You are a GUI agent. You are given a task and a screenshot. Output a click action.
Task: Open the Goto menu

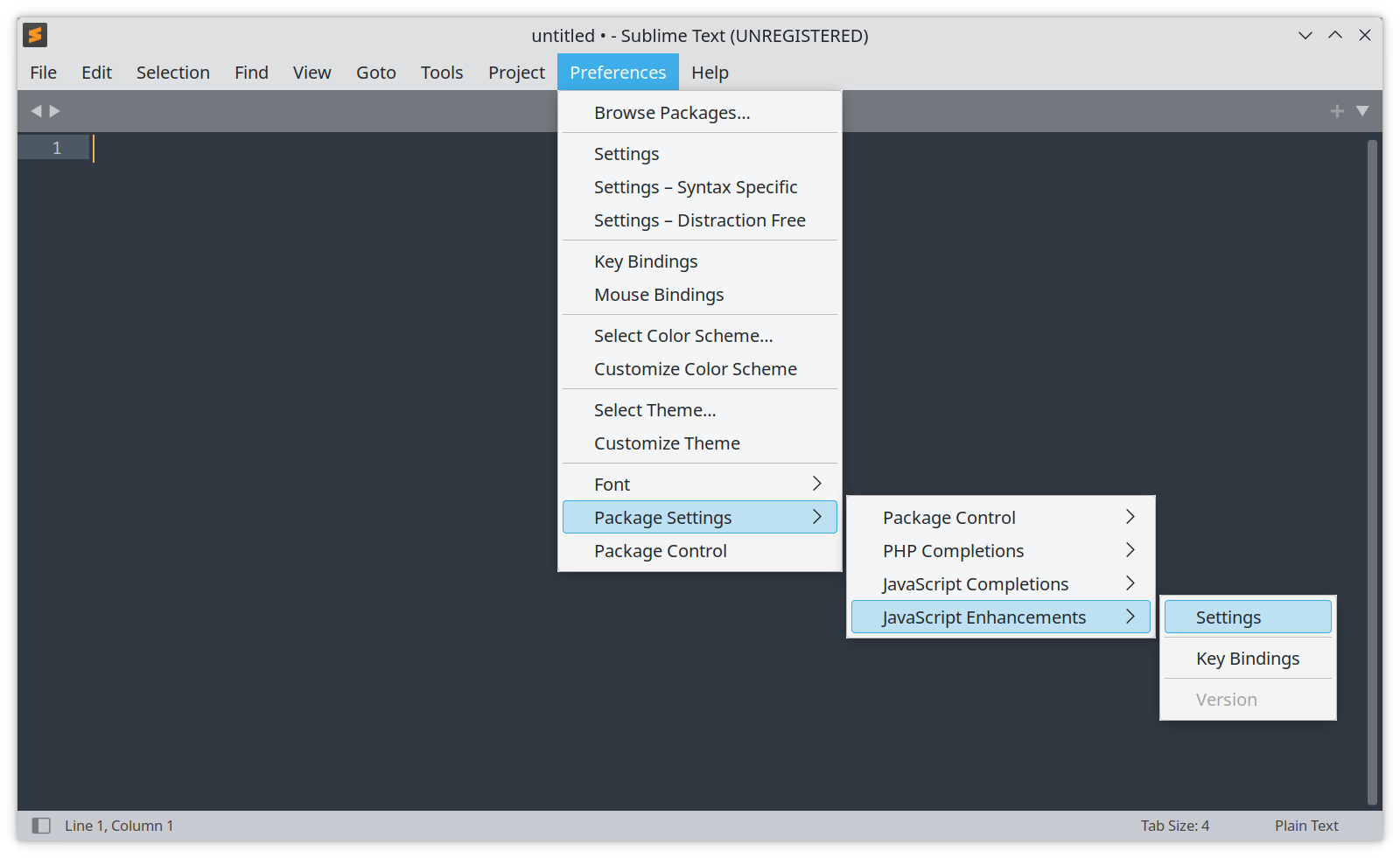pos(376,73)
